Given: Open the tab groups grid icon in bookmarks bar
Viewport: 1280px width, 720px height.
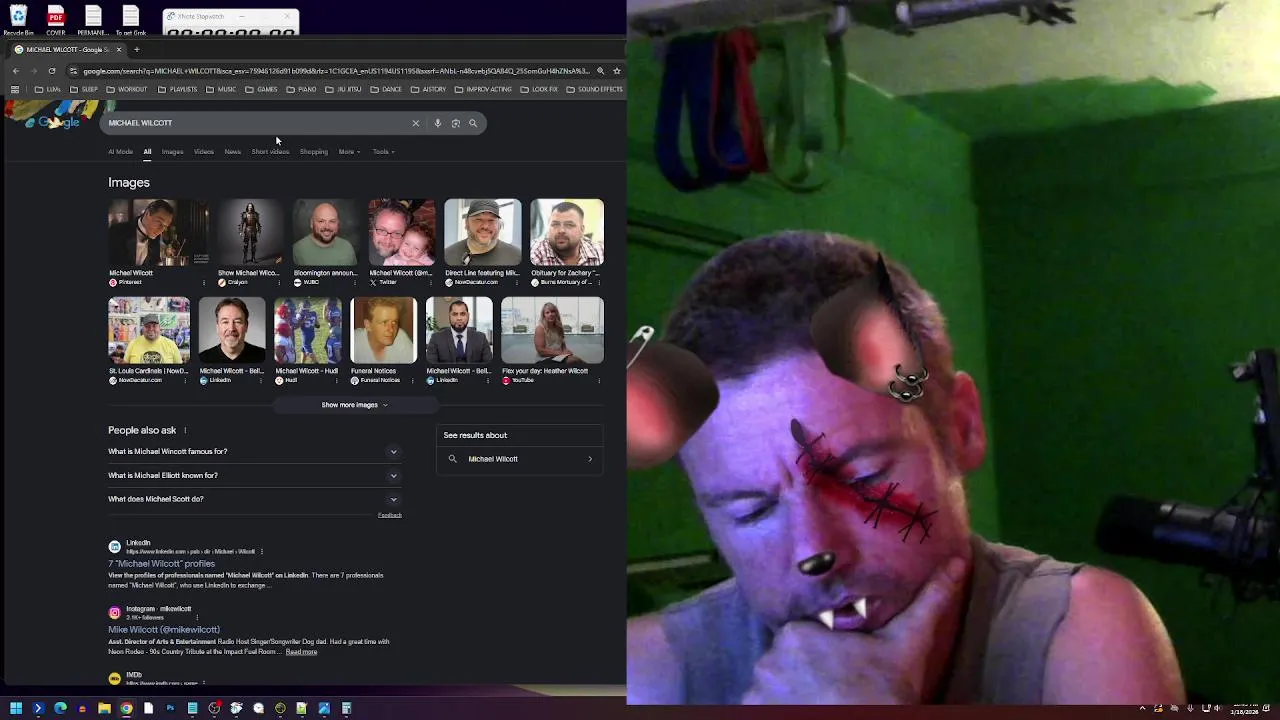Looking at the screenshot, I should click(x=14, y=89).
